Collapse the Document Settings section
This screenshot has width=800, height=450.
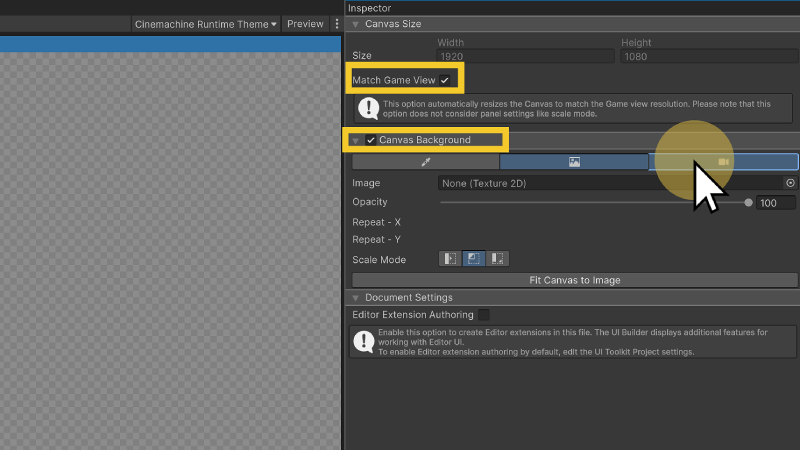point(356,298)
